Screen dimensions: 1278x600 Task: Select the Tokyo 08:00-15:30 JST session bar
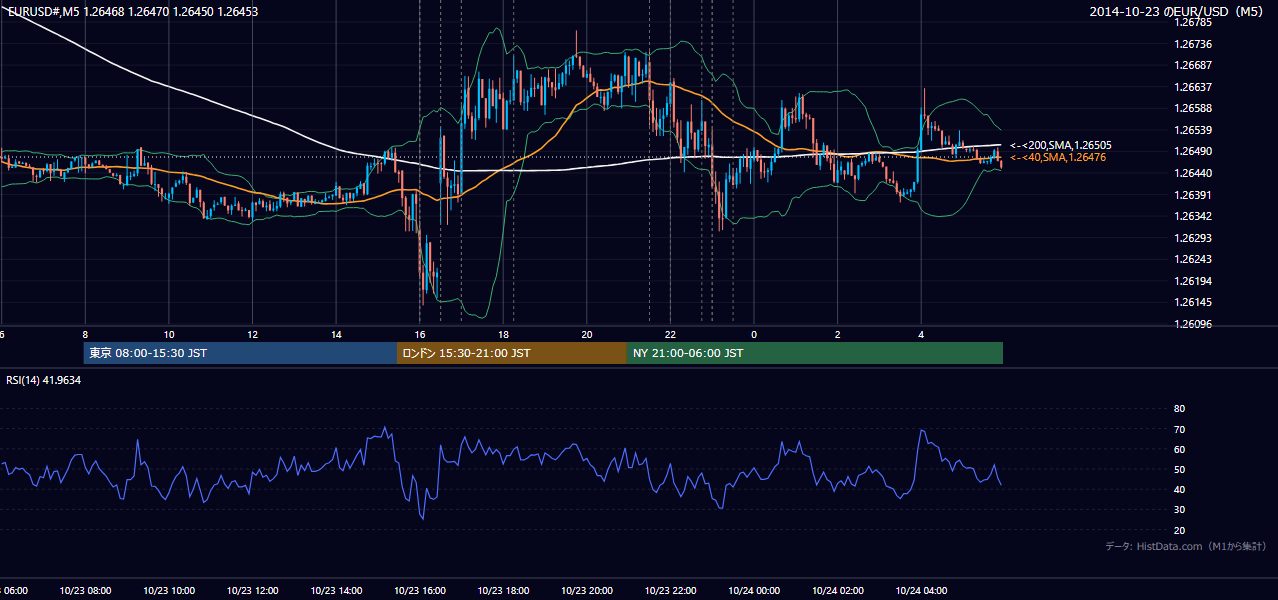(x=240, y=353)
